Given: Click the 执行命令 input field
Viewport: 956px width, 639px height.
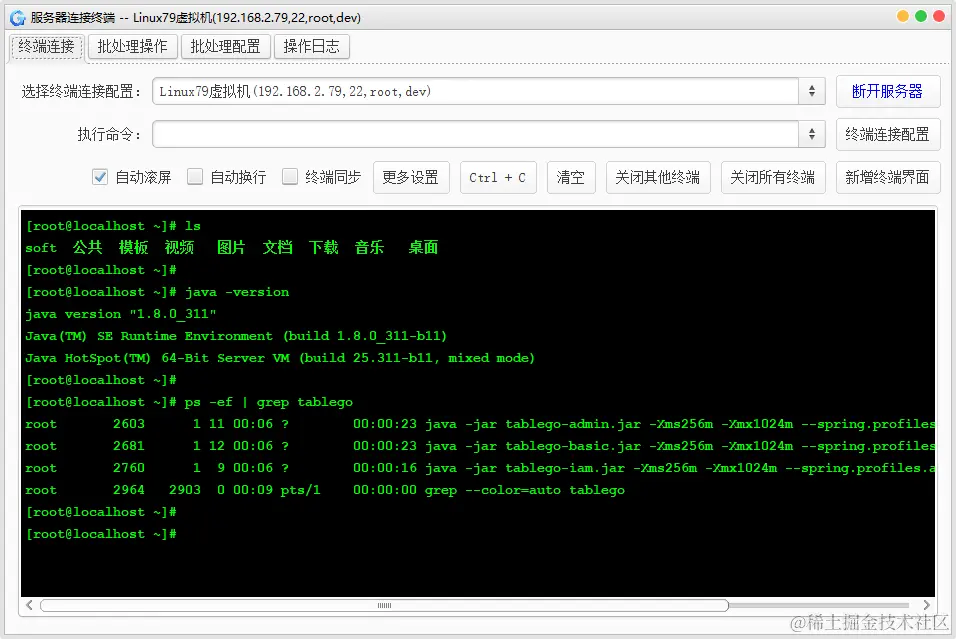Looking at the screenshot, I should pos(476,134).
